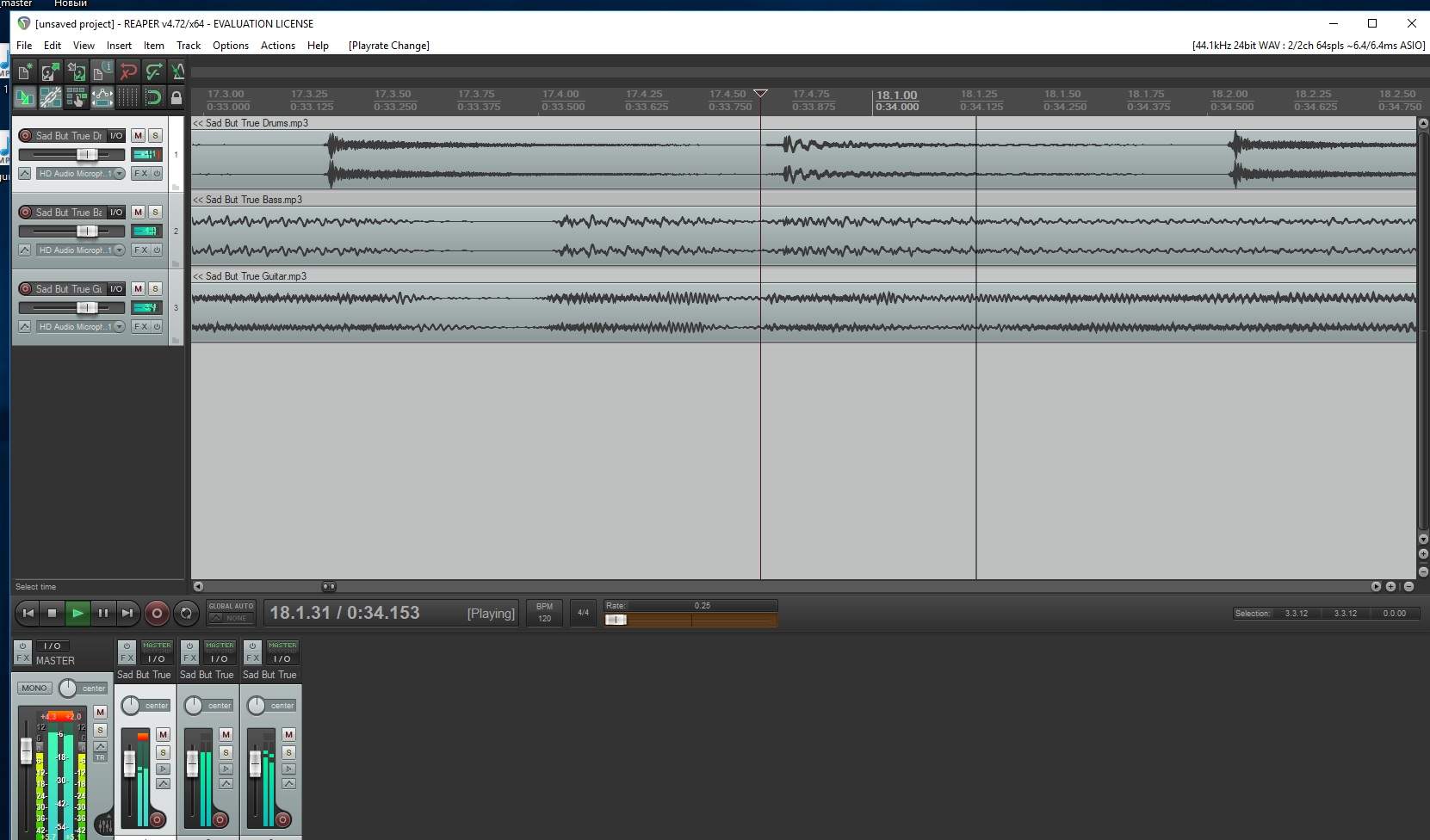Adjust the Drums track volume fader
The height and width of the screenshot is (840, 1430).
pos(86,155)
